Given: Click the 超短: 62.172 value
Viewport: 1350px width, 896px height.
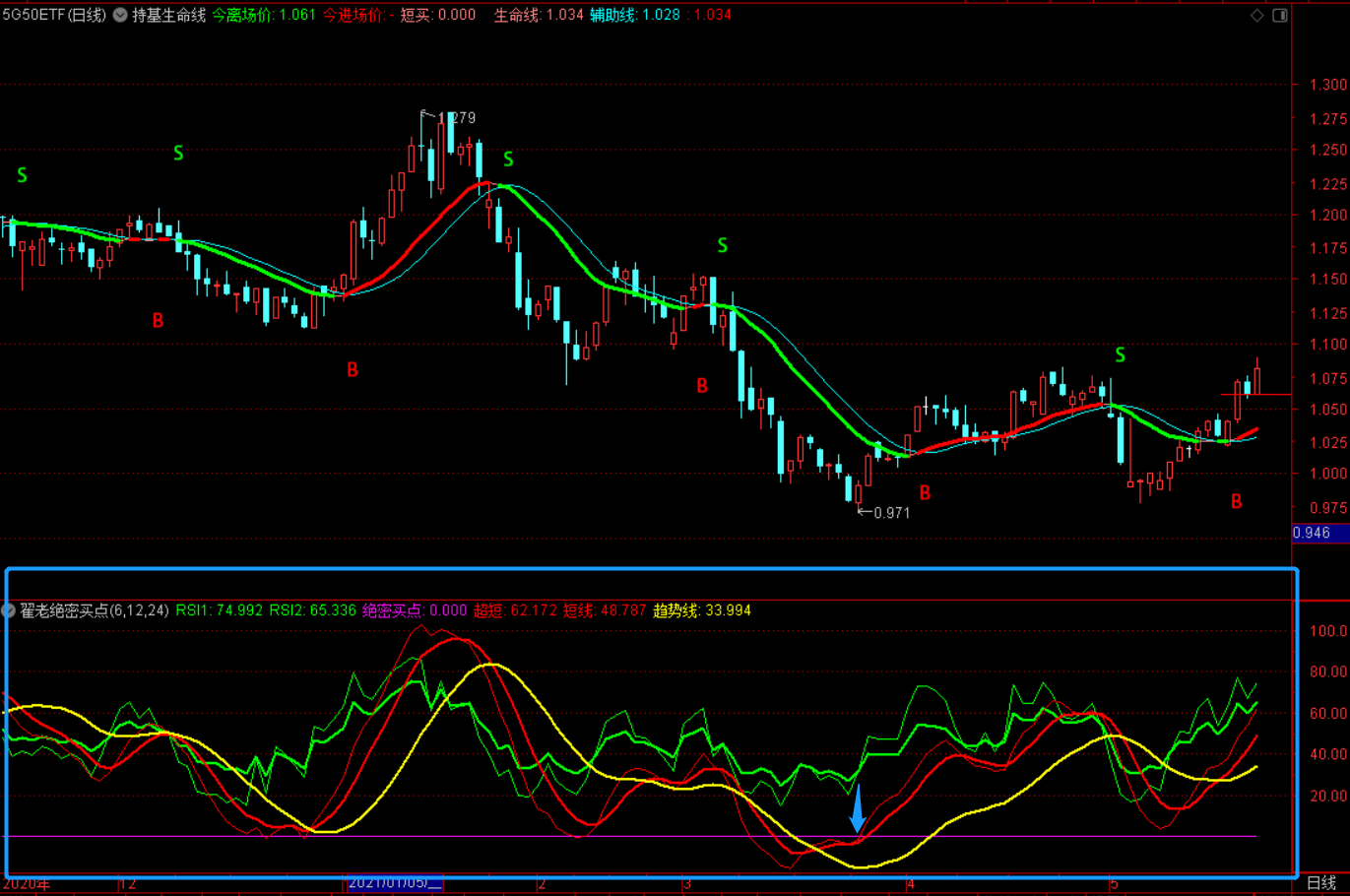Looking at the screenshot, I should tap(516, 610).
